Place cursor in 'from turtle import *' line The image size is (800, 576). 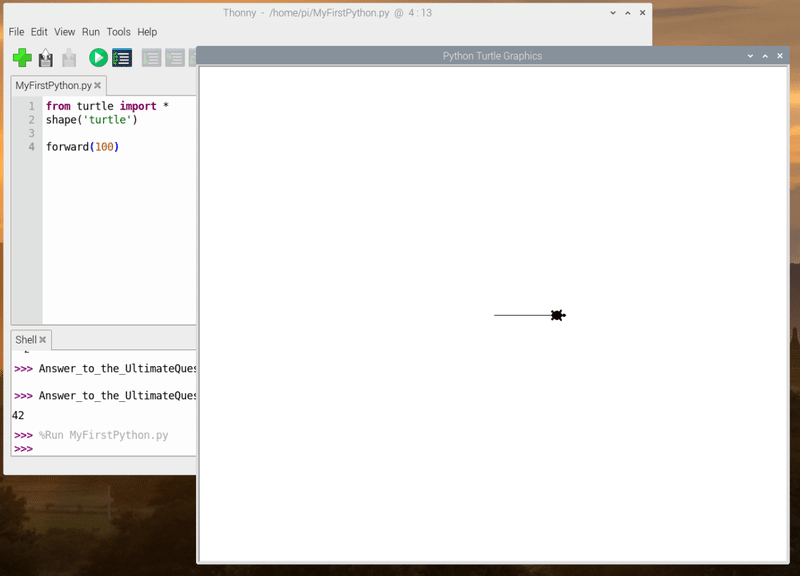point(107,106)
